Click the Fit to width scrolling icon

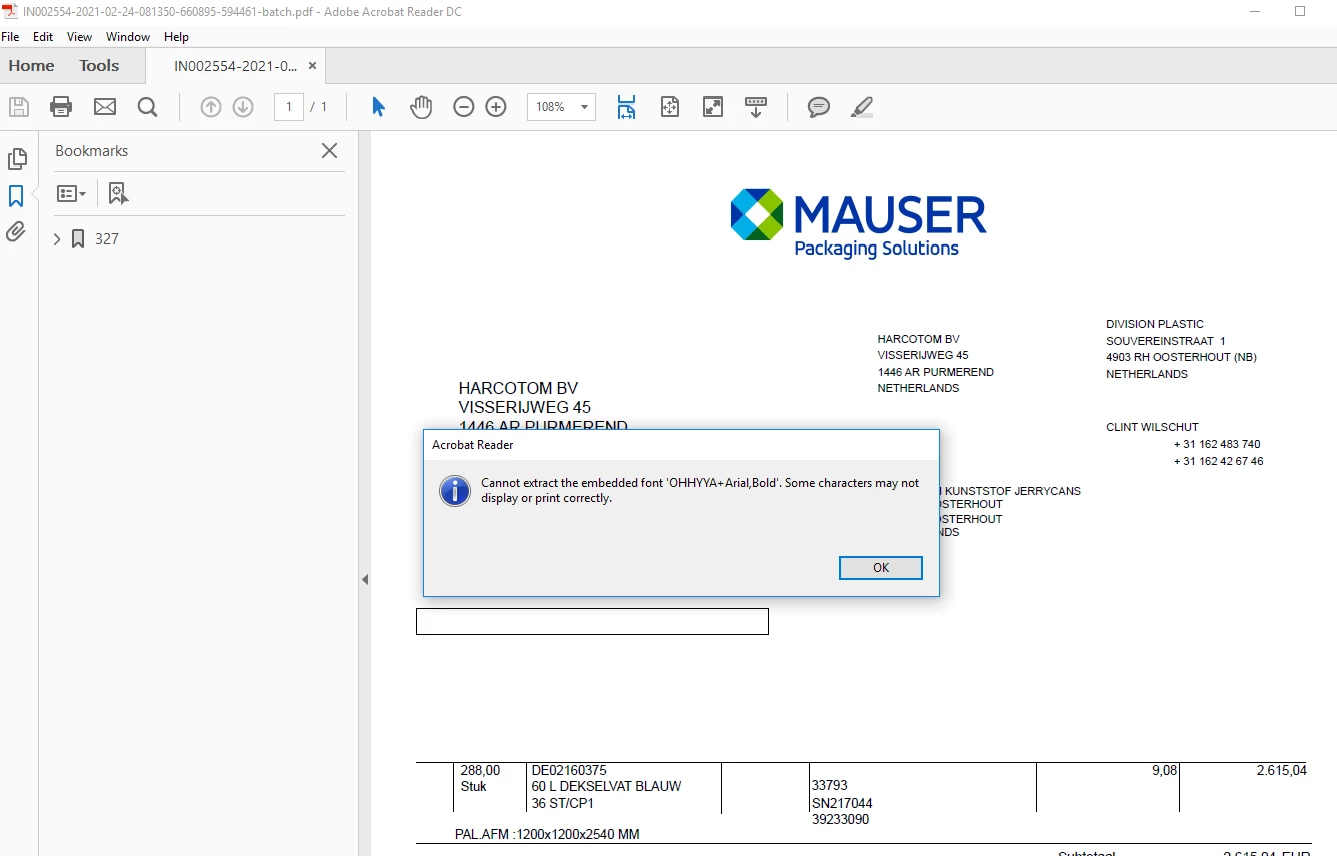point(627,107)
